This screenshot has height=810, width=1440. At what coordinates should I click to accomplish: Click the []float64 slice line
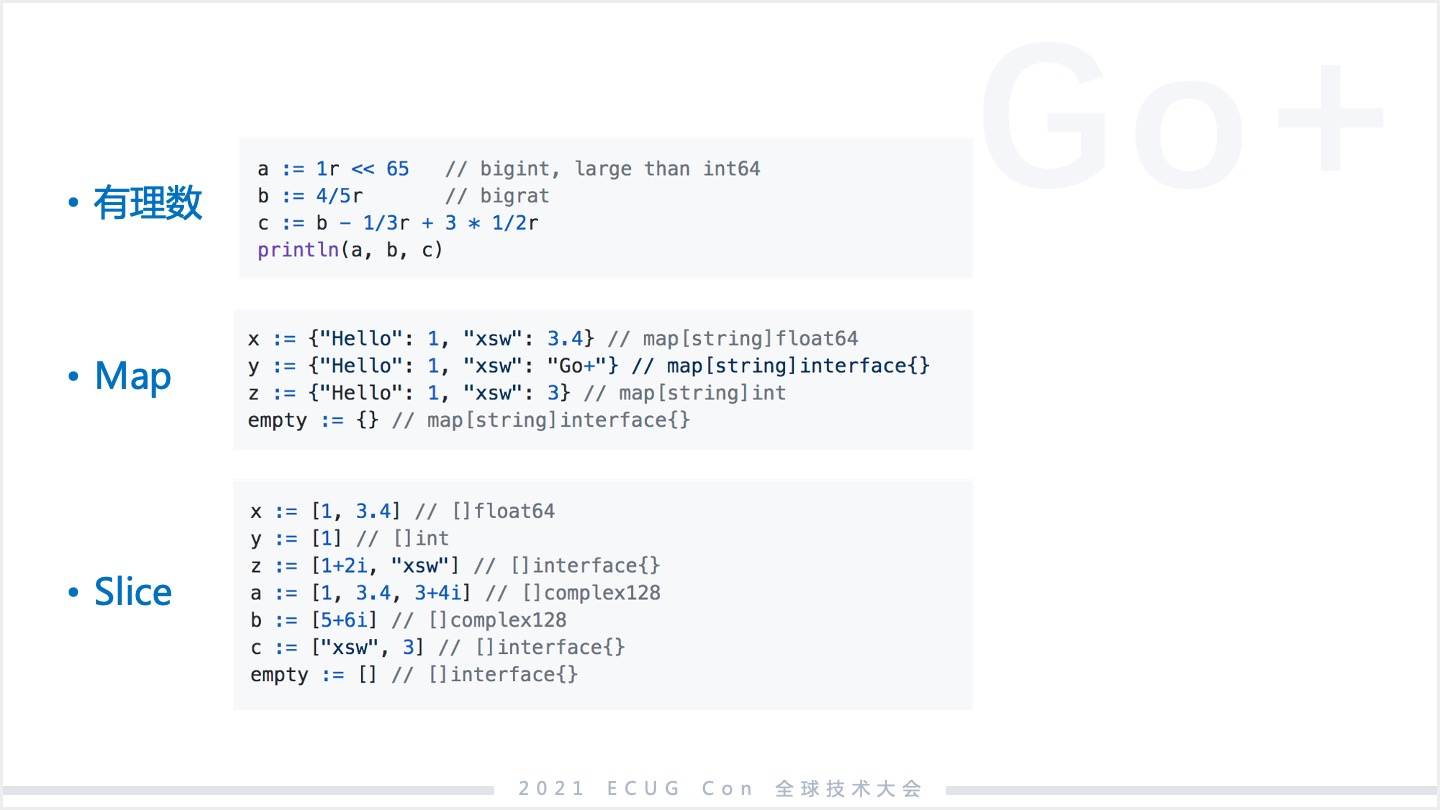402,511
